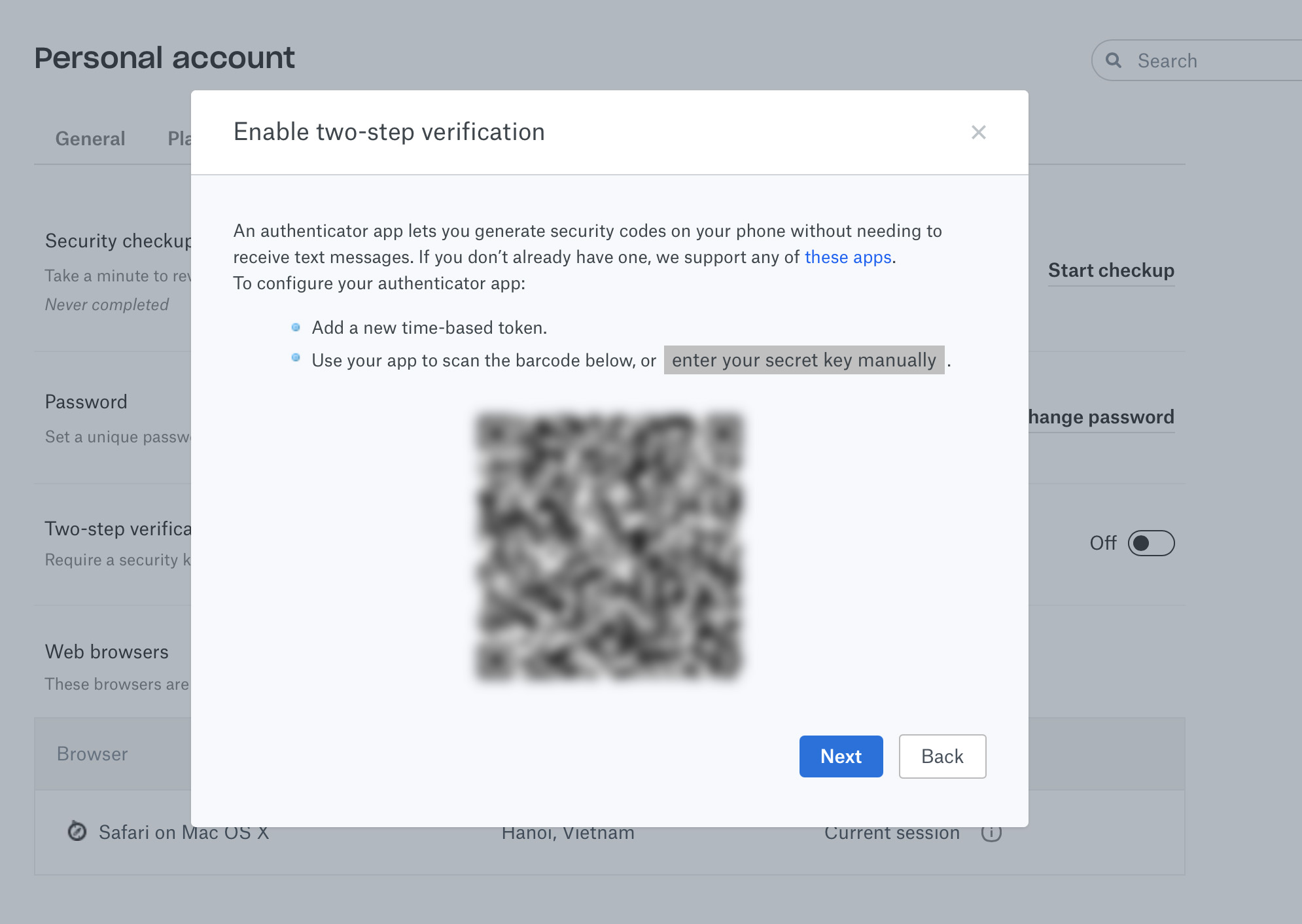Click the 'Enable two-step verification' title

(x=389, y=132)
